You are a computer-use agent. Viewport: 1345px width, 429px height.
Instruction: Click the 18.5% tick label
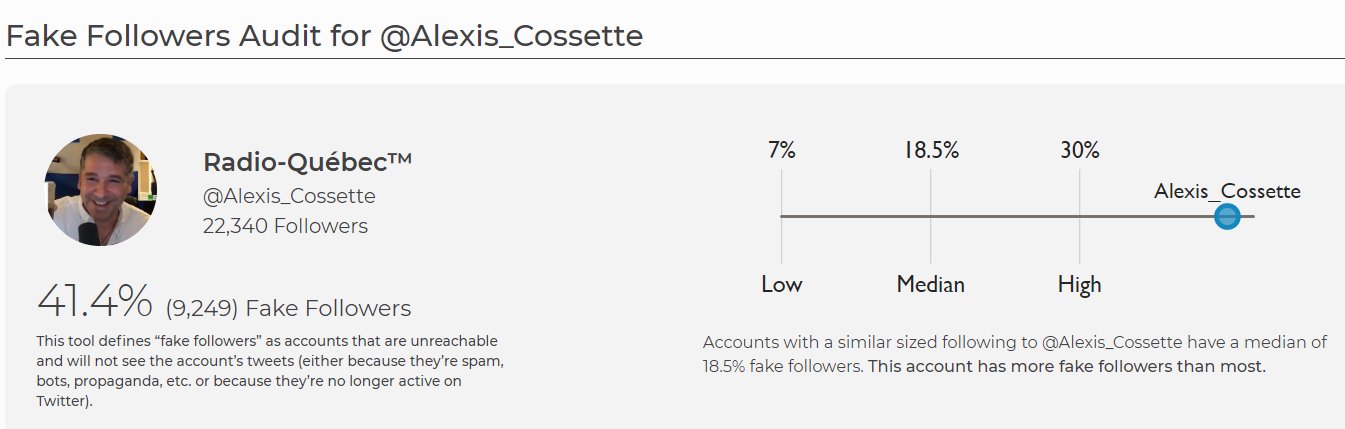pyautogui.click(x=931, y=150)
